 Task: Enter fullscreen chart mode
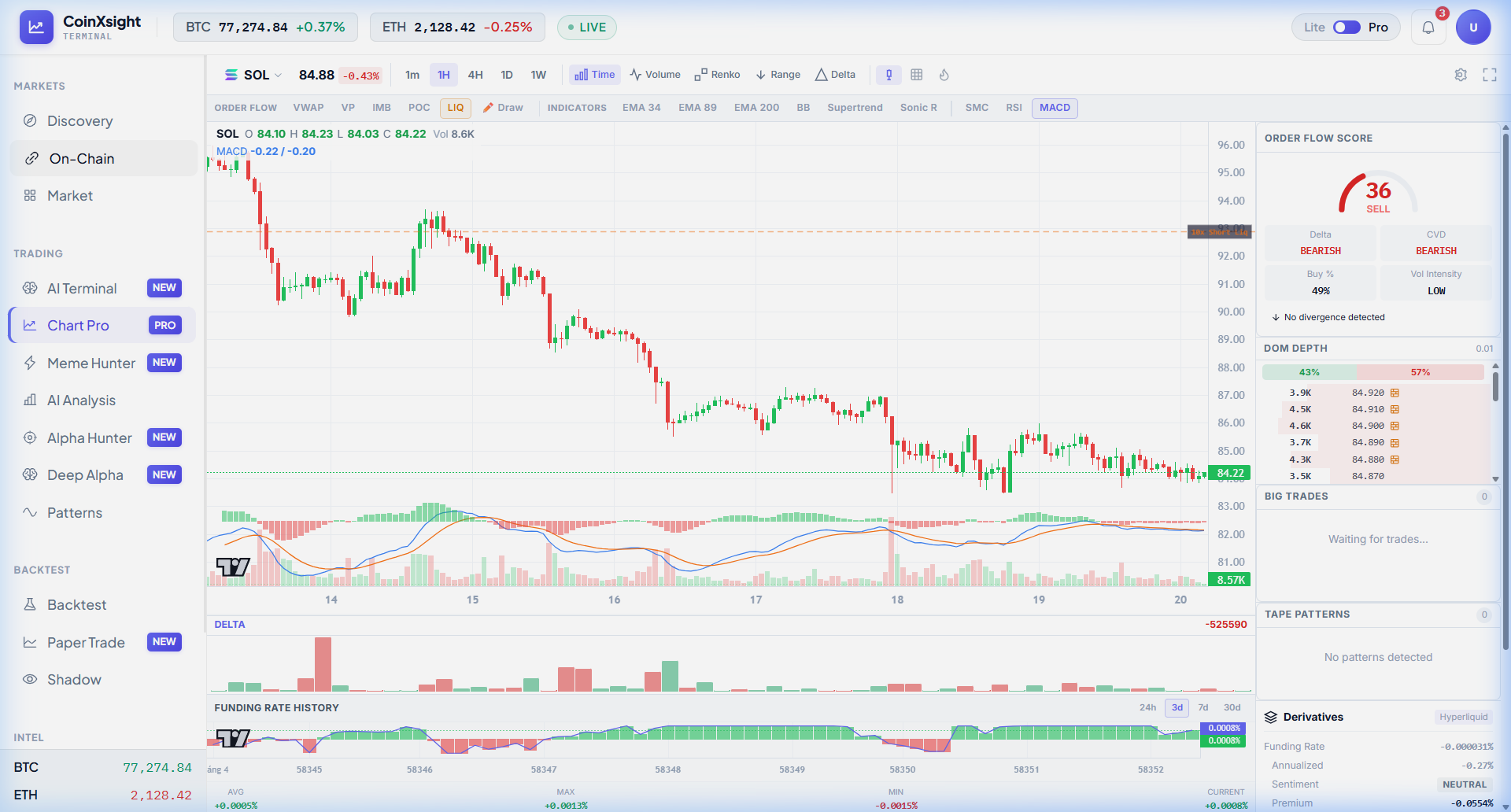(1490, 75)
